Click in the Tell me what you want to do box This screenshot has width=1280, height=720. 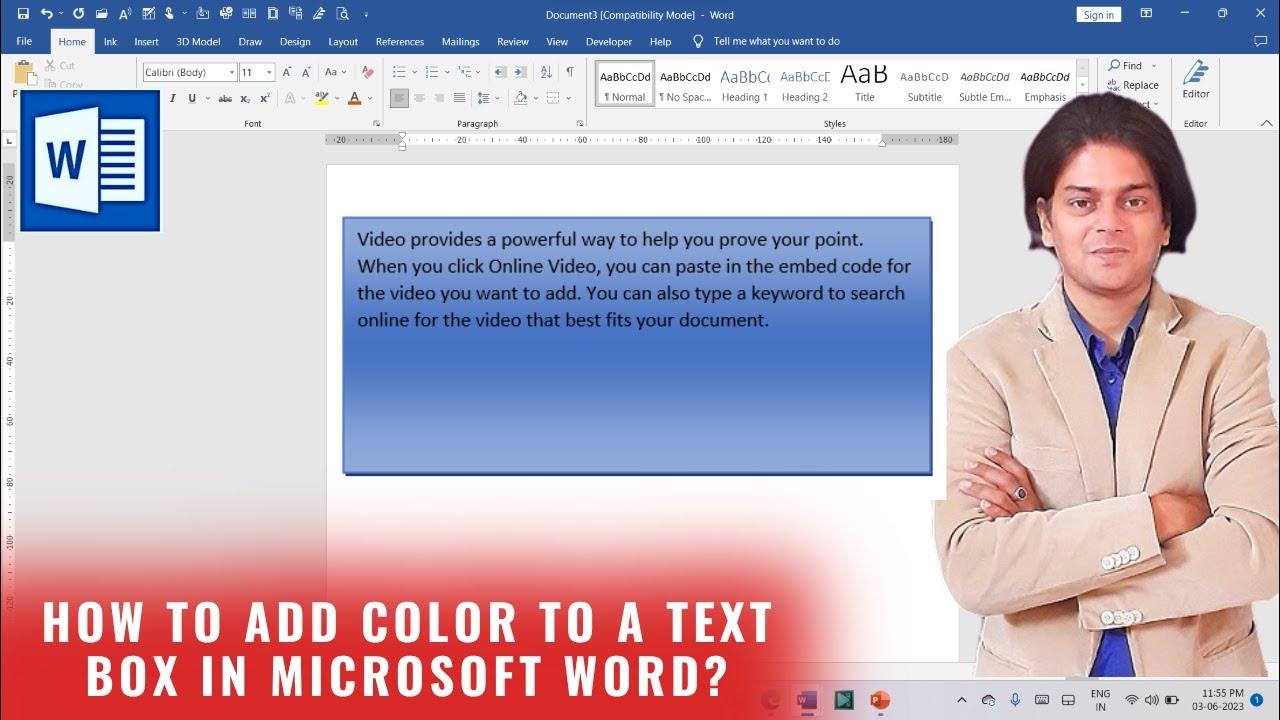(776, 42)
